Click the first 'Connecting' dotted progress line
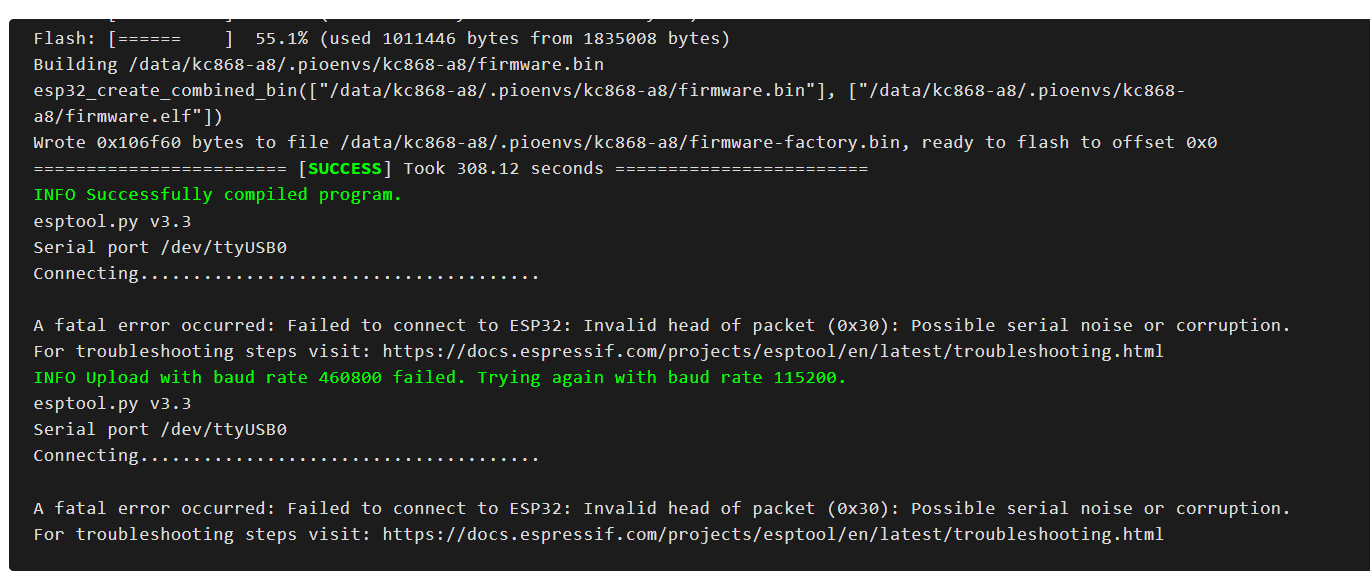The height and width of the screenshot is (578, 1370). point(286,274)
